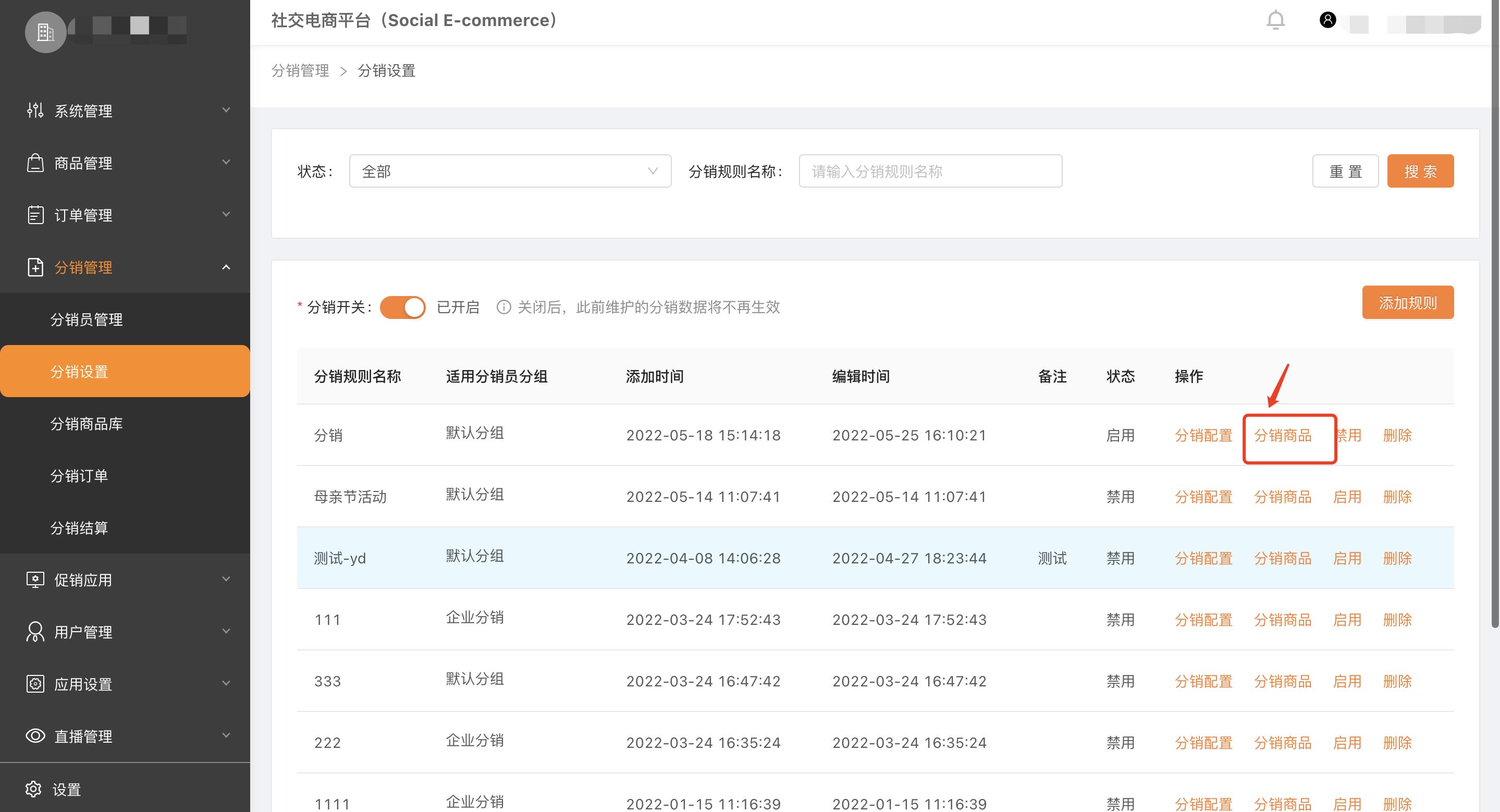1500x812 pixels.
Task: Click the page vertical scrollbar
Action: click(1495, 314)
